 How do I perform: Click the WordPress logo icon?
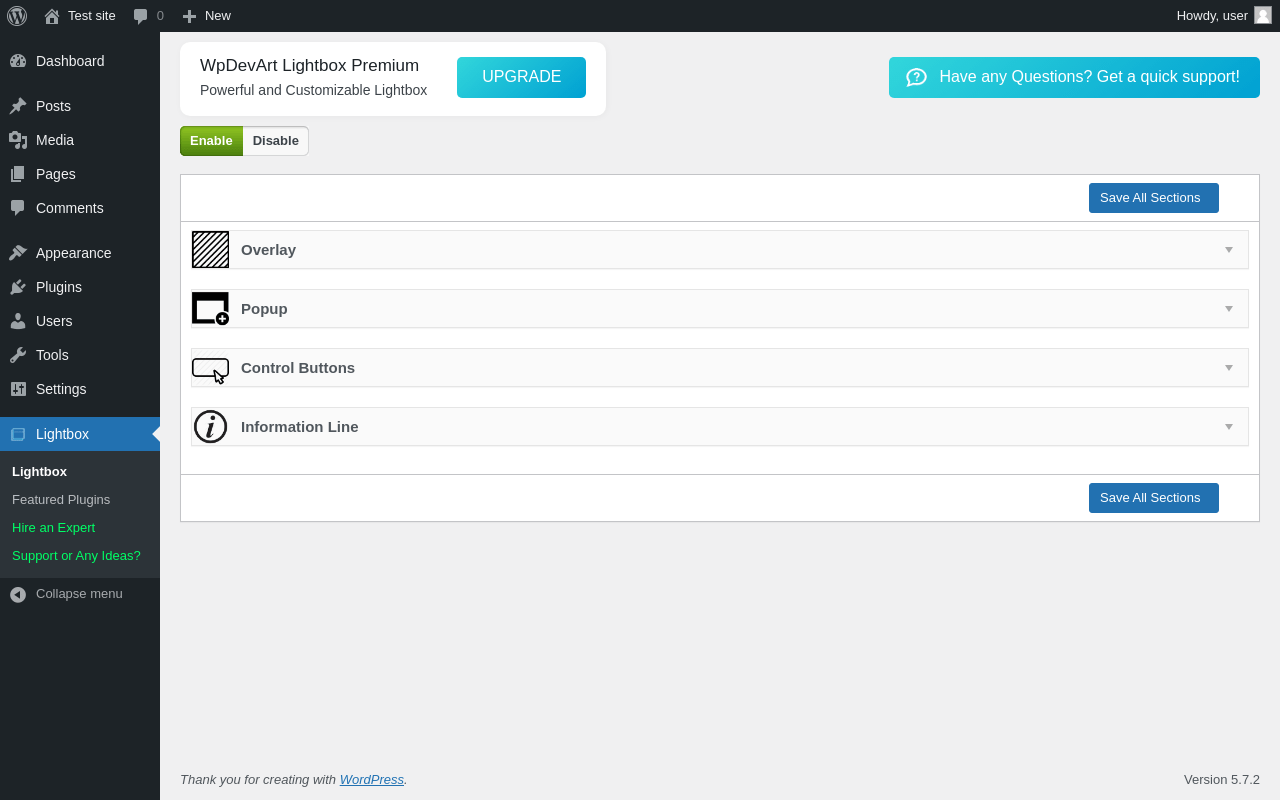point(17,16)
